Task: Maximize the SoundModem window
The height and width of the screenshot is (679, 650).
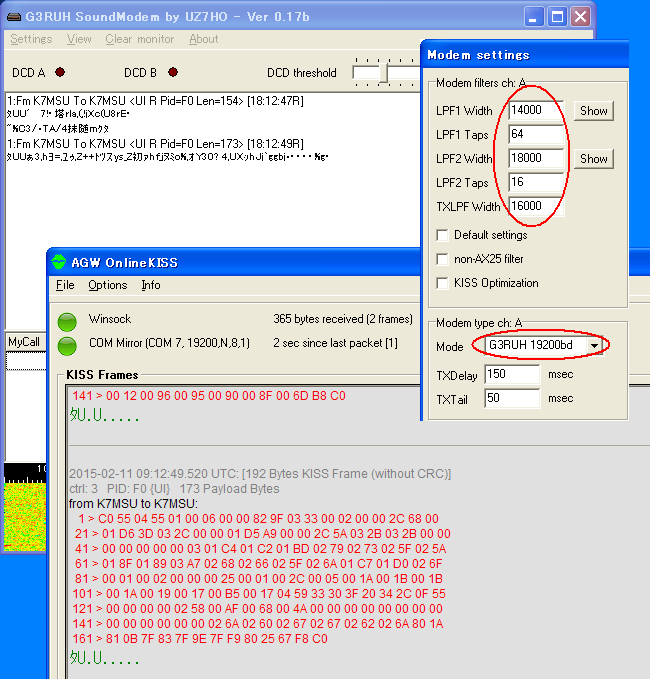Action: coord(557,17)
